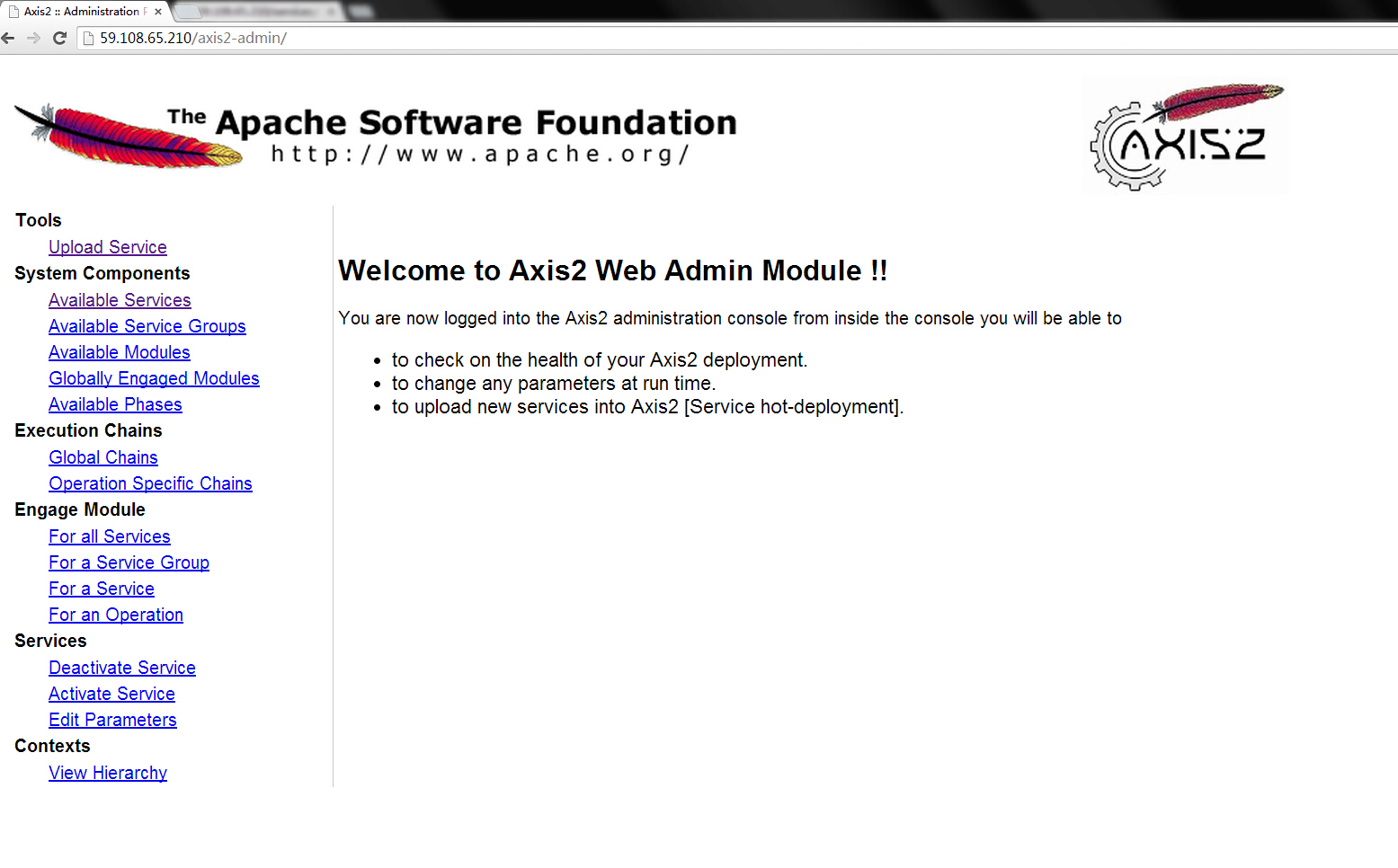
Task: Open Operation Specific Chains link
Action: [150, 483]
